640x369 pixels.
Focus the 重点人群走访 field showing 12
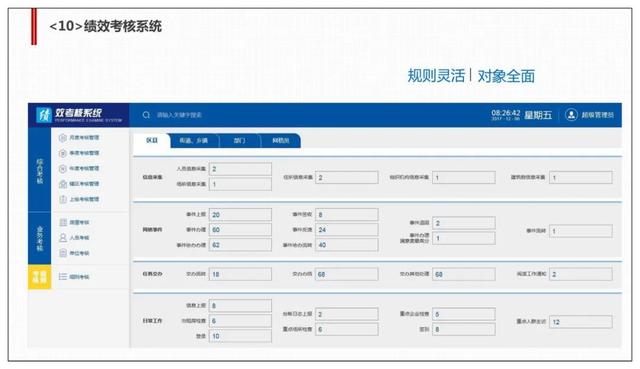pyautogui.click(x=581, y=322)
